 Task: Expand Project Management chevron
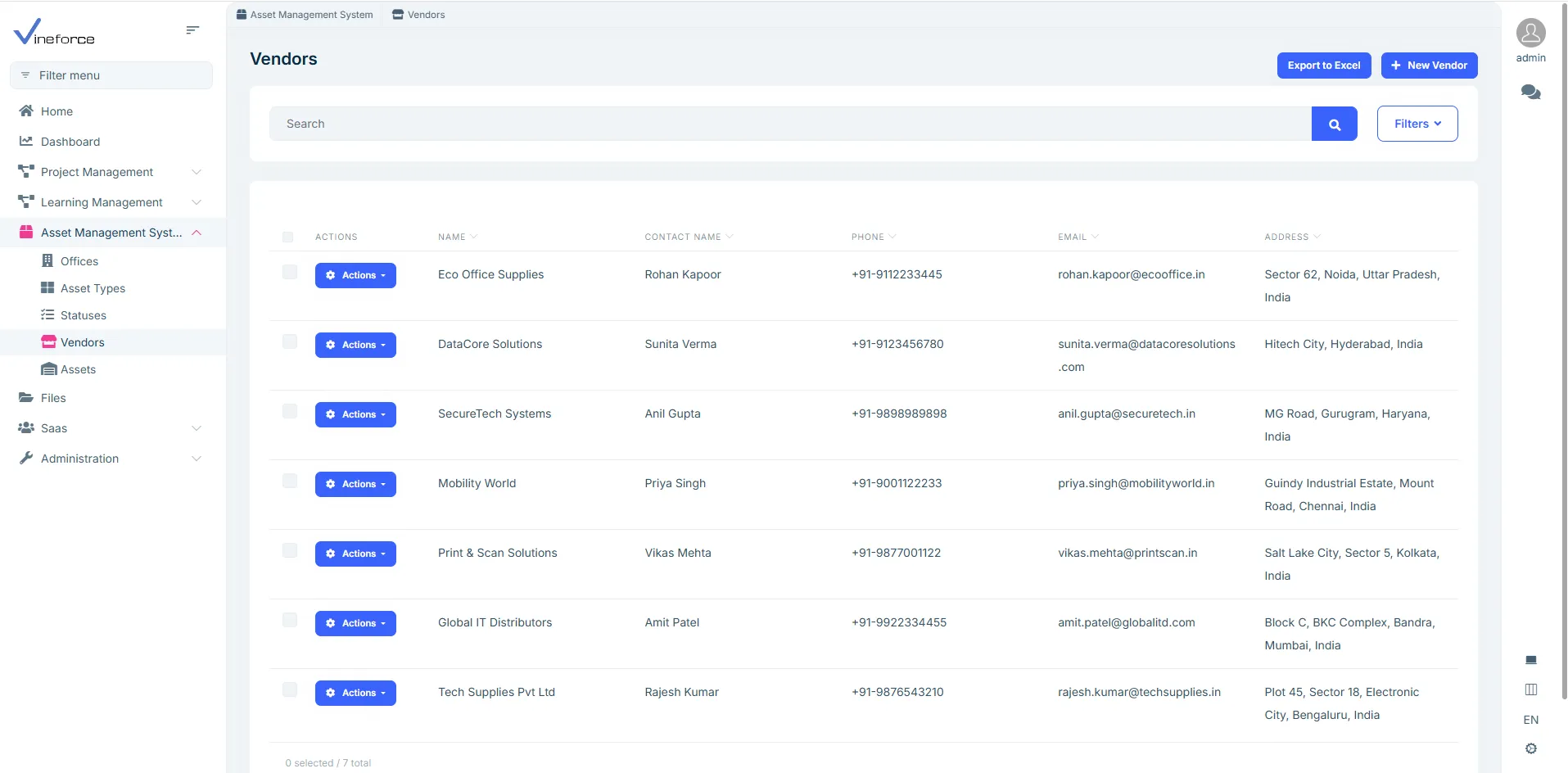pyautogui.click(x=197, y=172)
